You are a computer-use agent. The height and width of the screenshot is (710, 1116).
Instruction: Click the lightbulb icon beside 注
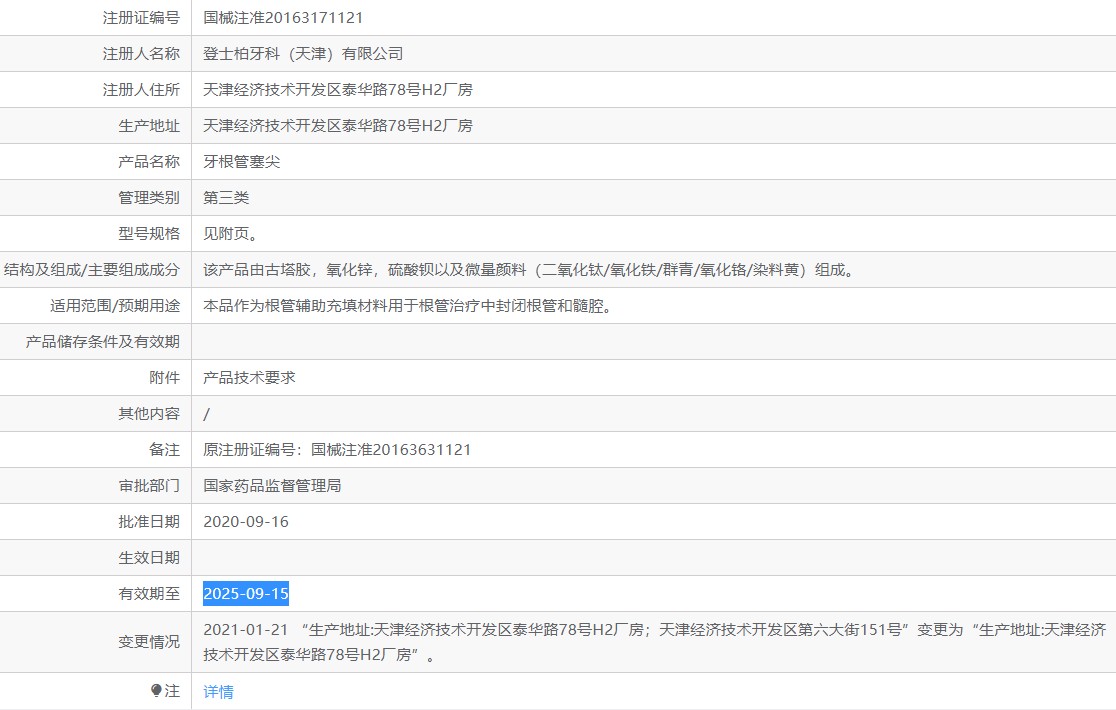click(x=157, y=691)
